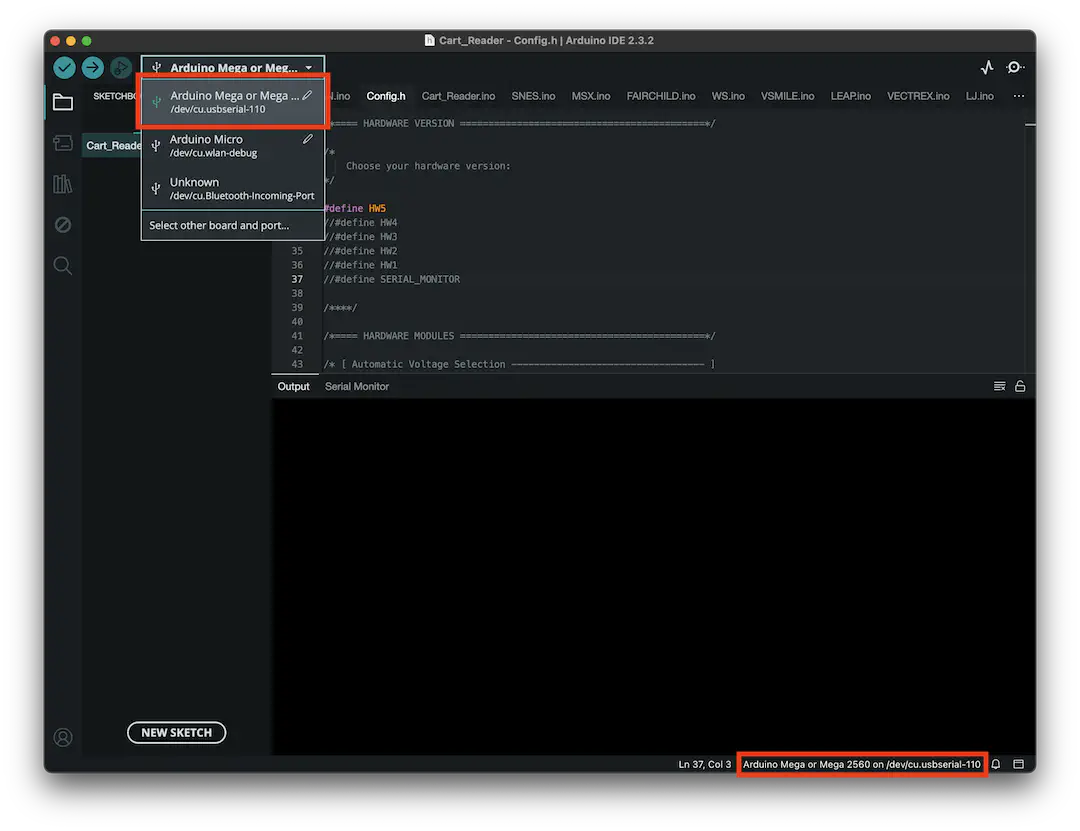
Task: Click the Ln 37, Col 3 cursor position
Action: (x=705, y=764)
